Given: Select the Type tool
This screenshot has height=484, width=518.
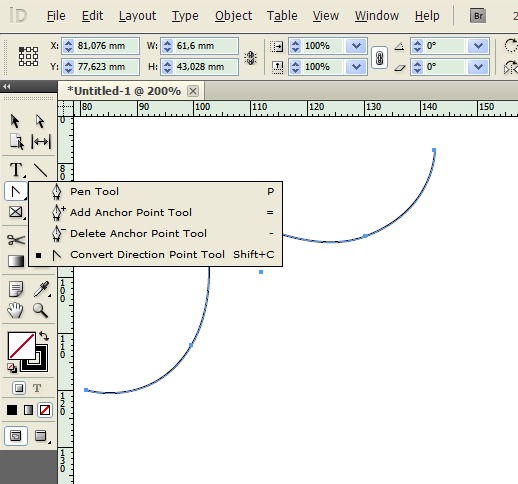Looking at the screenshot, I should [16, 170].
